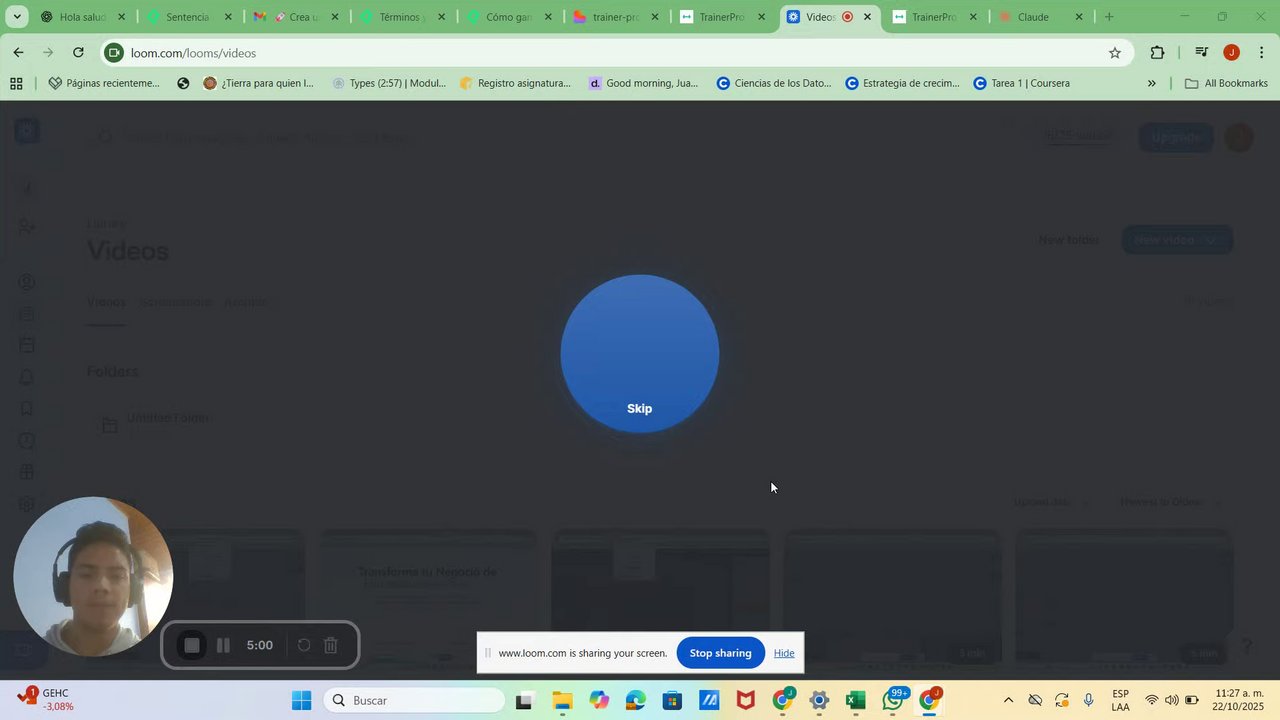Open Tarea 1 Coursera bookmark
1280x720 pixels.
click(x=1022, y=84)
